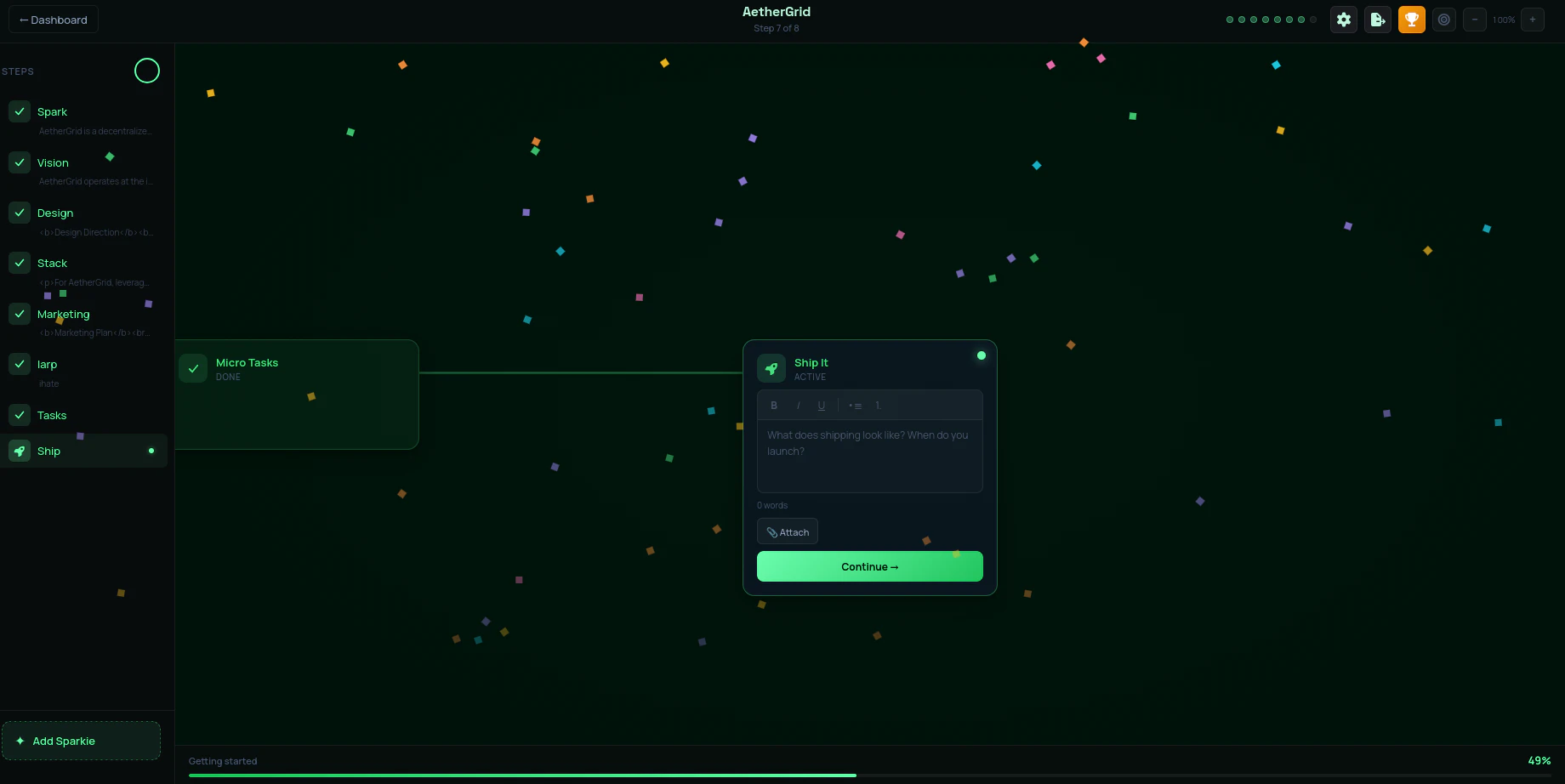The height and width of the screenshot is (784, 1565).
Task: Click the checkmark beside Vision
Action: point(20,162)
